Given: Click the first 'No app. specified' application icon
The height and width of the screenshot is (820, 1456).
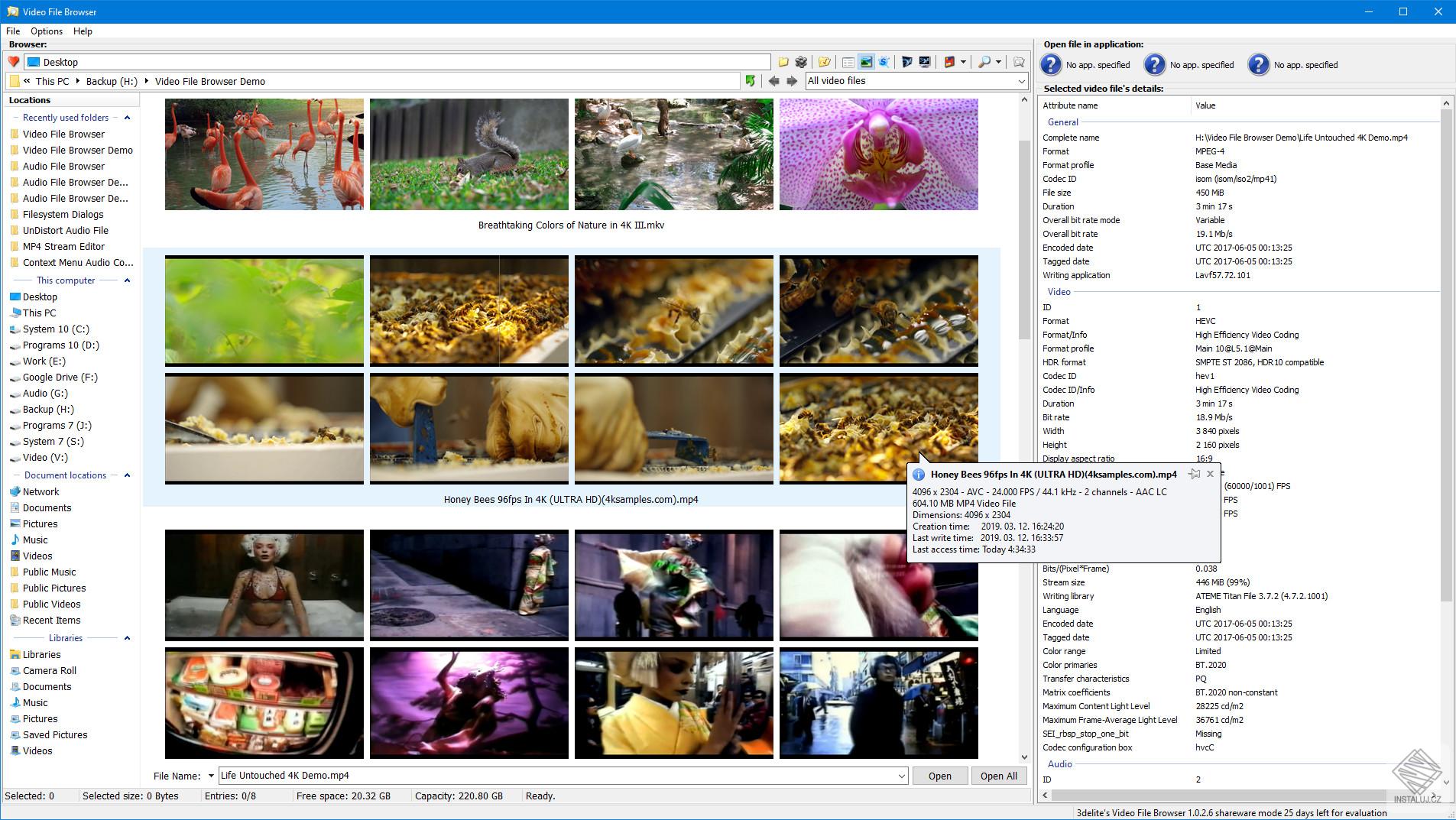Looking at the screenshot, I should 1051,65.
